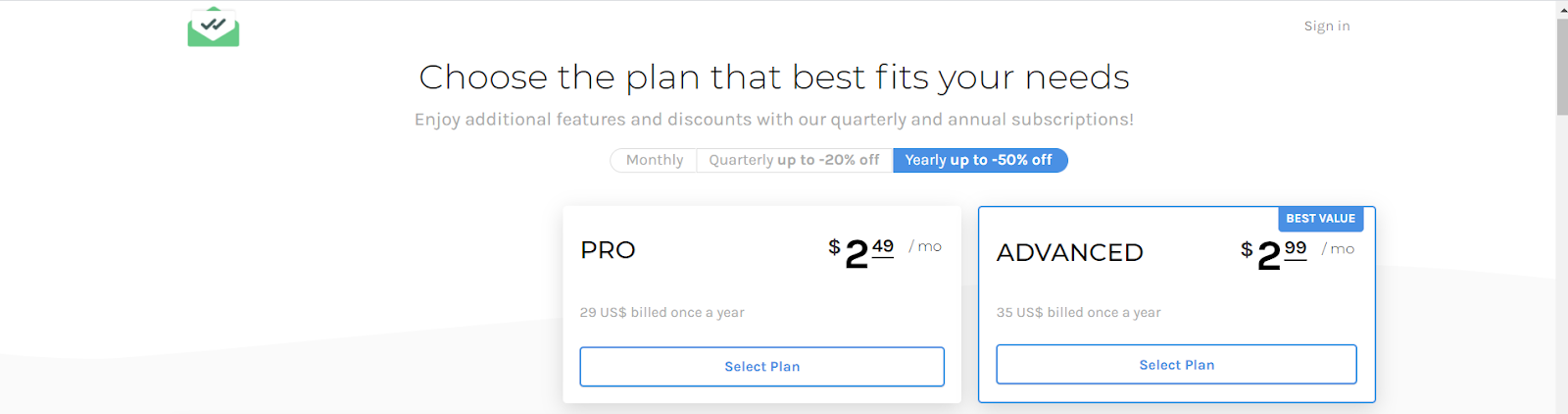Switch billing to Monthly
Viewport: 1568px width, 414px height.
point(654,160)
